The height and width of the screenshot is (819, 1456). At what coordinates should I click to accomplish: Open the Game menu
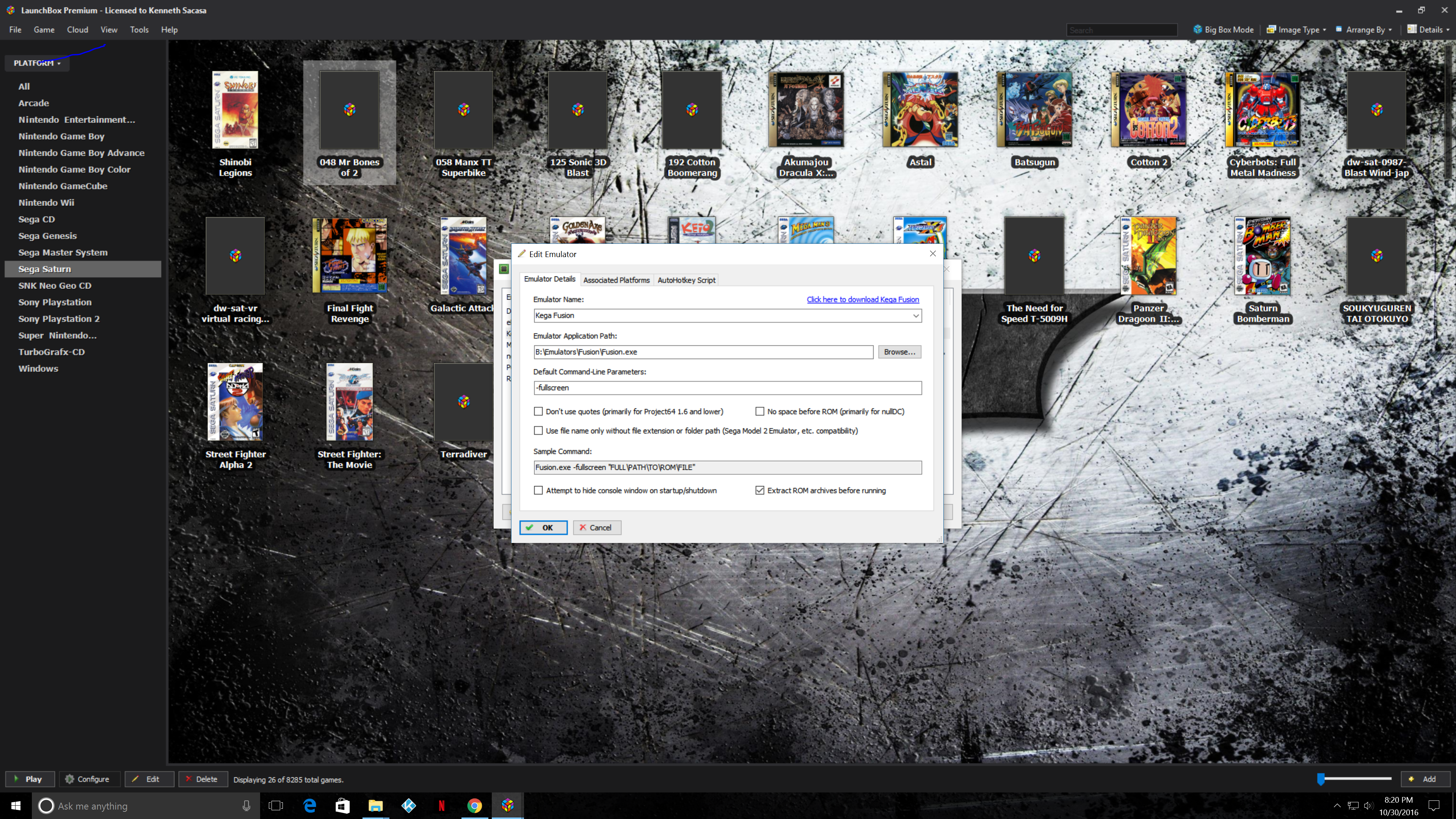(x=44, y=30)
